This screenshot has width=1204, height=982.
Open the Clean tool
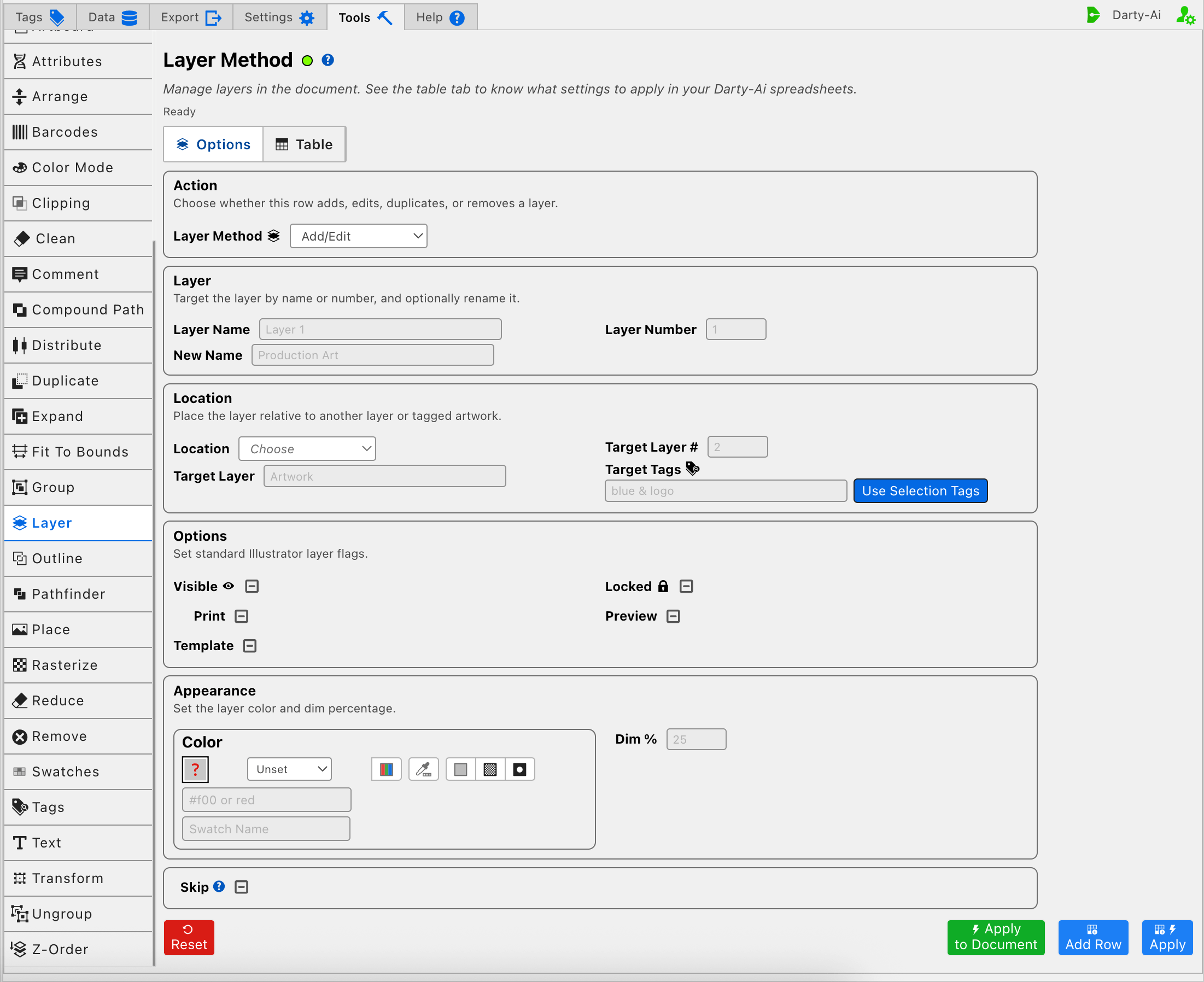(x=78, y=239)
